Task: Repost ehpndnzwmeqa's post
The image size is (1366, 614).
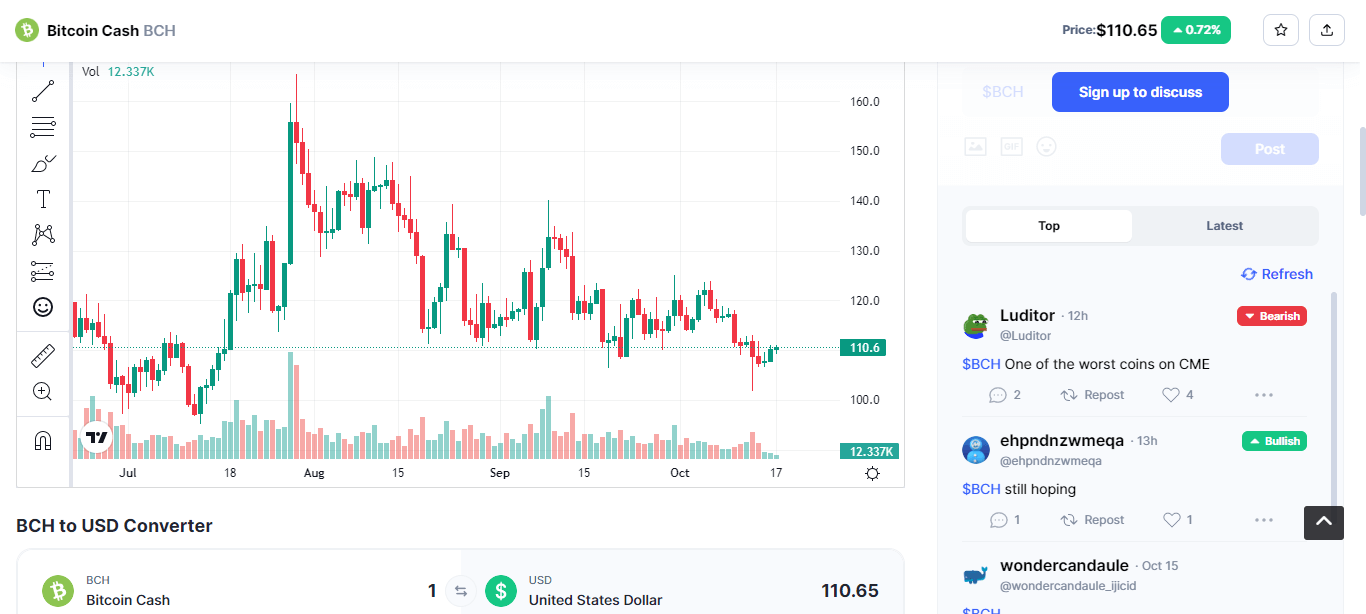Action: tap(1092, 520)
